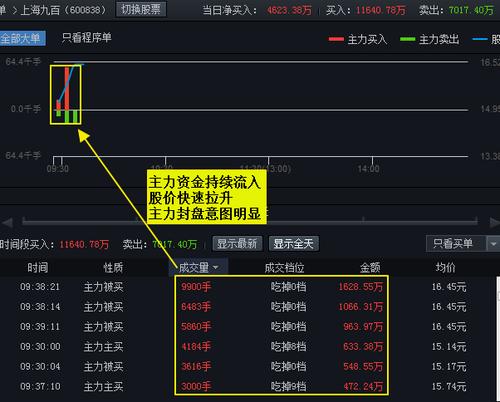
Task: Click the red buy bar in chart
Action: [x=67, y=88]
